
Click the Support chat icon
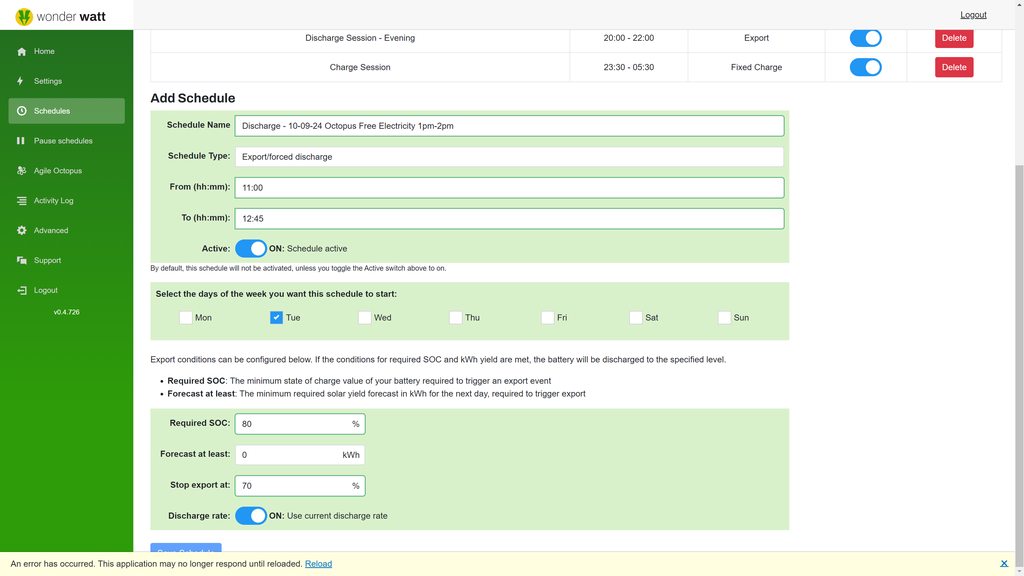click(x=21, y=261)
